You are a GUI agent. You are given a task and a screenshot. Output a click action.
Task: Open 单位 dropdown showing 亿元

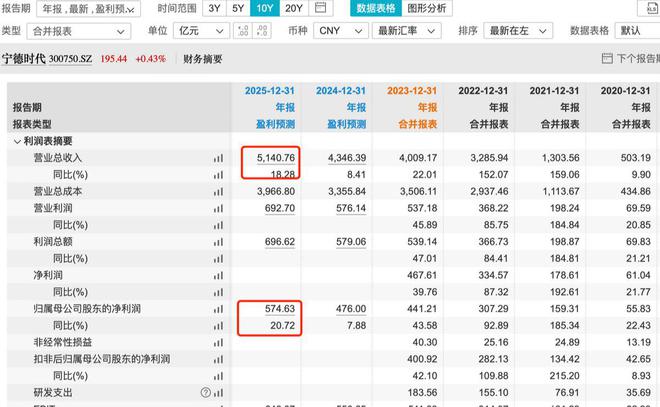point(201,31)
